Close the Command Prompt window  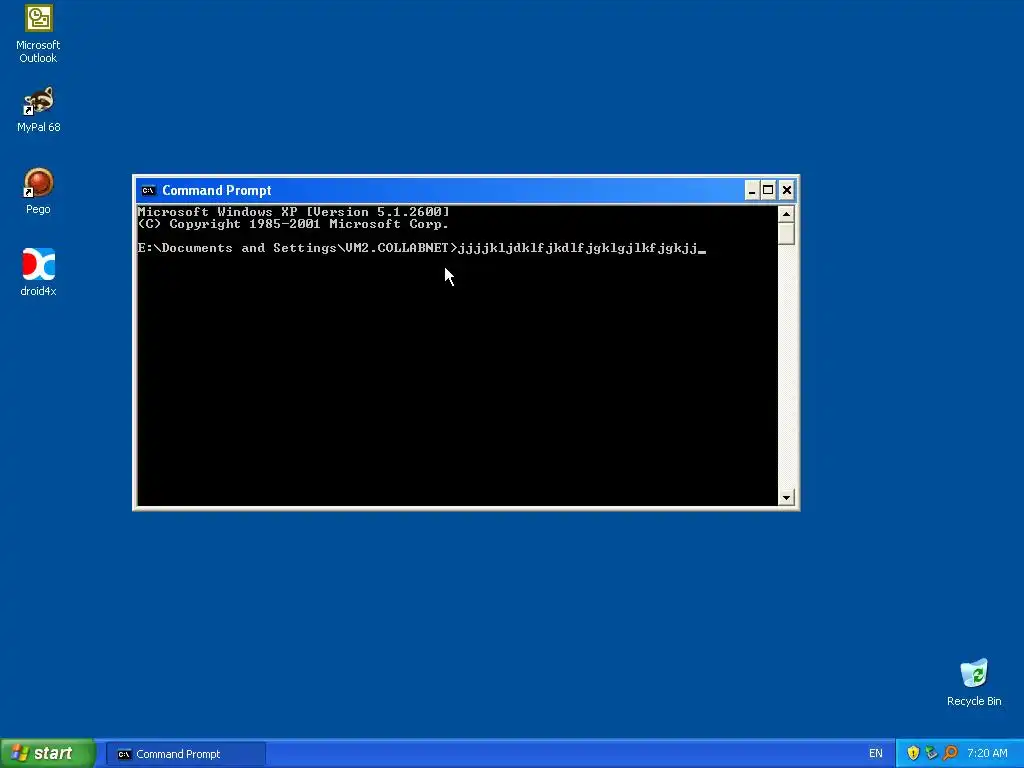pos(786,190)
